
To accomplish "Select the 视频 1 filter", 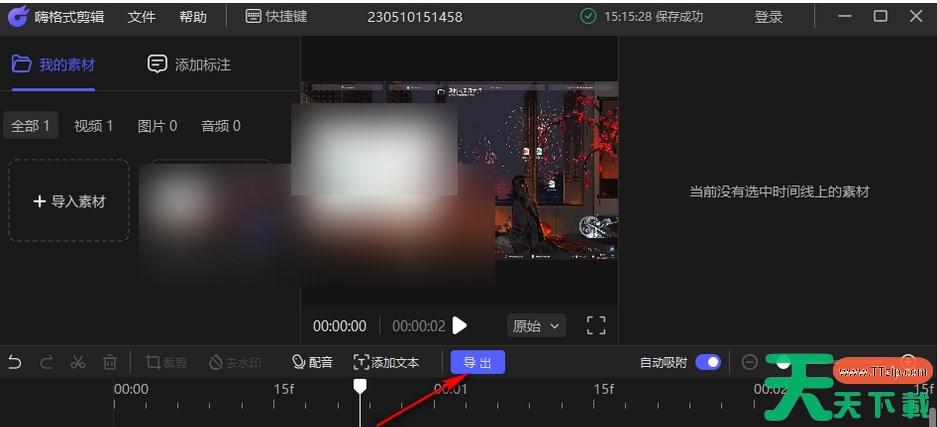I will tap(93, 126).
